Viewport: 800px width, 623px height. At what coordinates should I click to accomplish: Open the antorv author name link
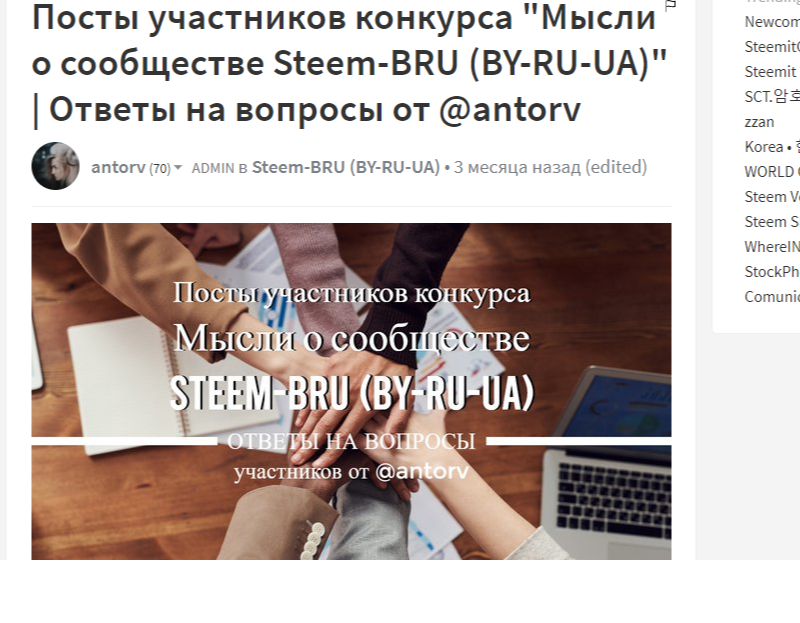pos(118,167)
